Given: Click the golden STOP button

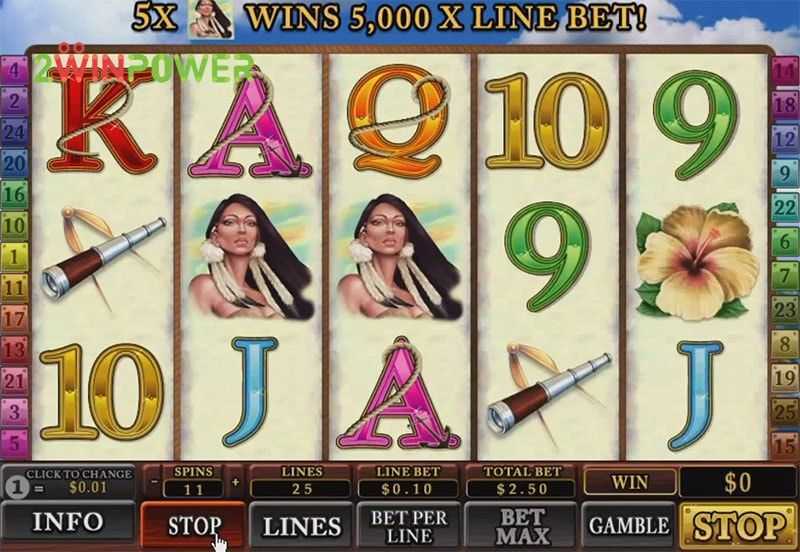Looking at the screenshot, I should 739,526.
